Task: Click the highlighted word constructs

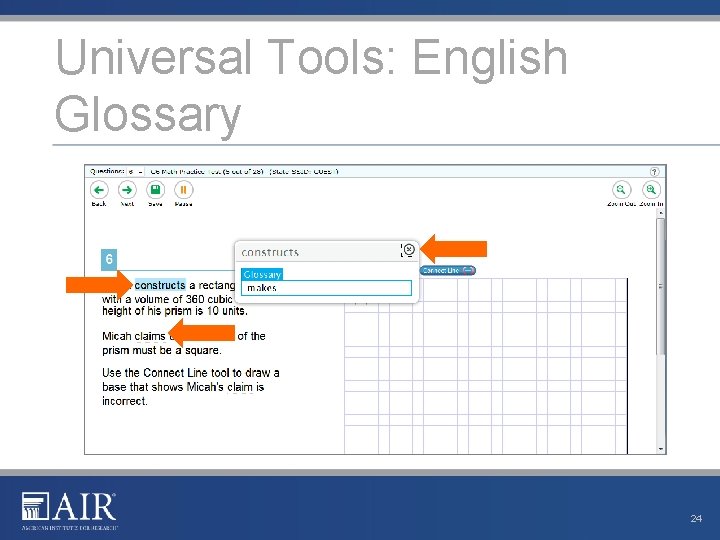Action: (160, 285)
